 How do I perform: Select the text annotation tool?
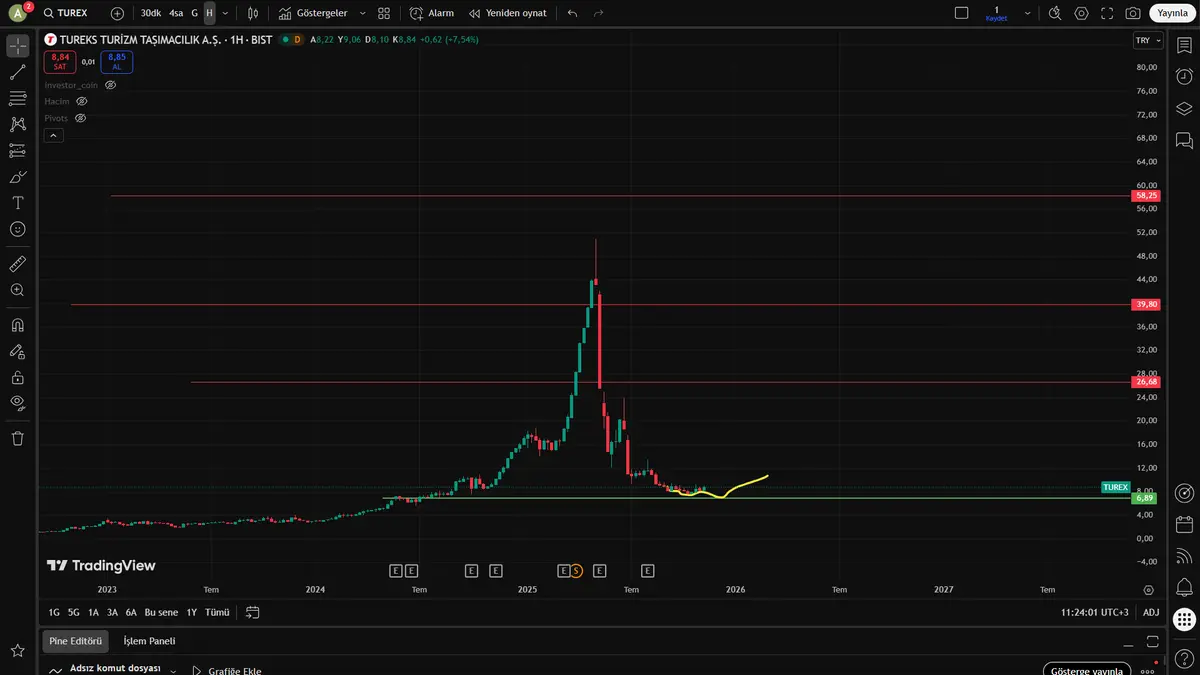[x=17, y=203]
